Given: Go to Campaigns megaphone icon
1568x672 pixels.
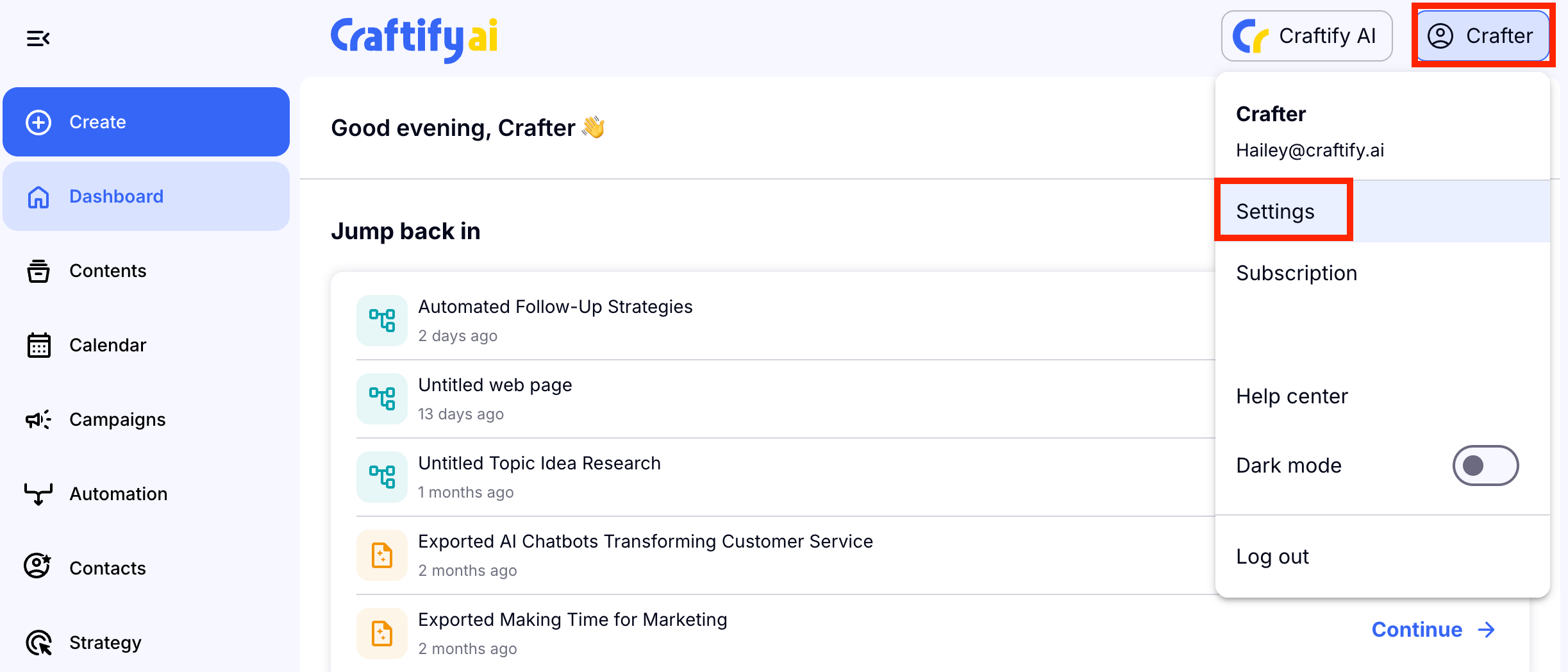Looking at the screenshot, I should point(38,419).
